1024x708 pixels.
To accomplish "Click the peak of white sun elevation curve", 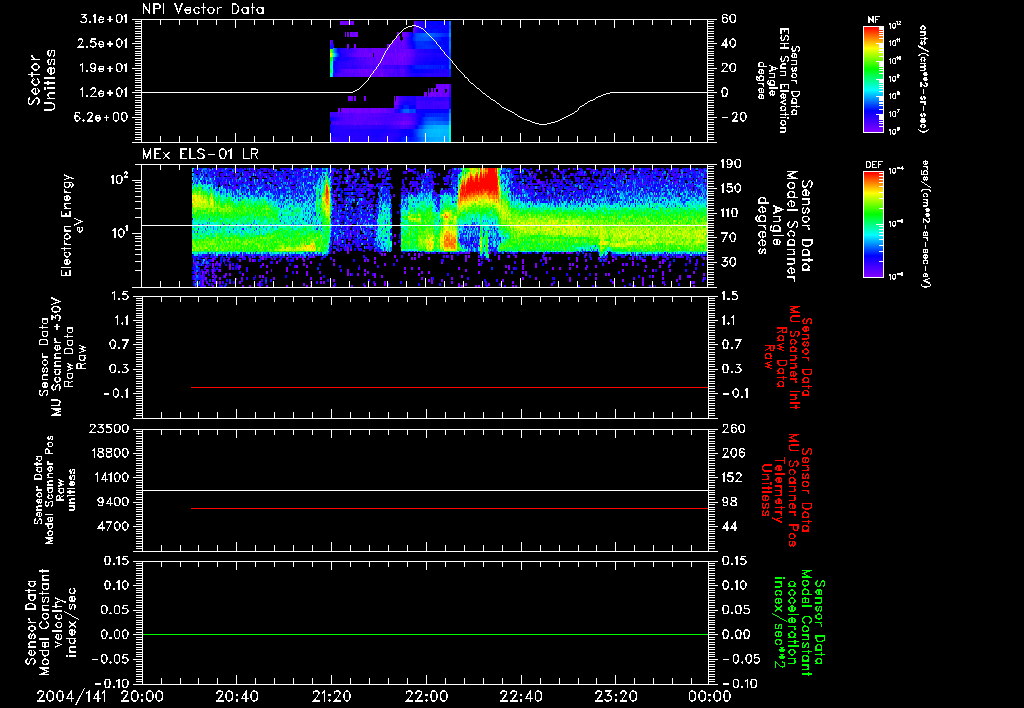I will [x=414, y=26].
